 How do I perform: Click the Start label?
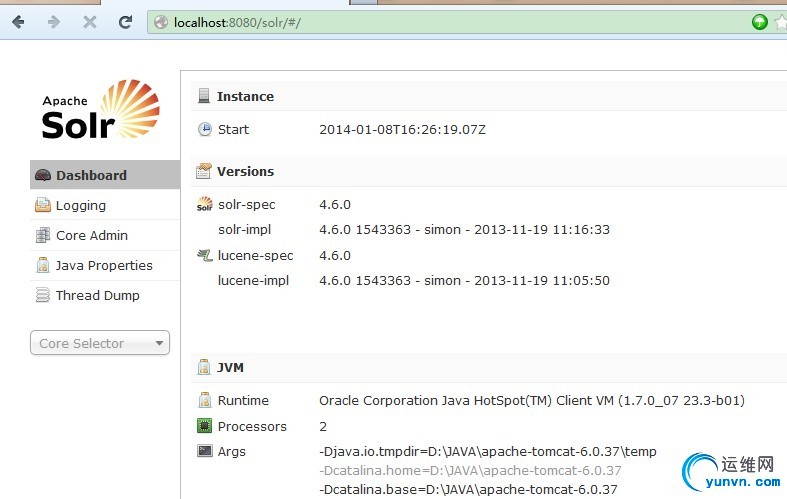point(233,130)
